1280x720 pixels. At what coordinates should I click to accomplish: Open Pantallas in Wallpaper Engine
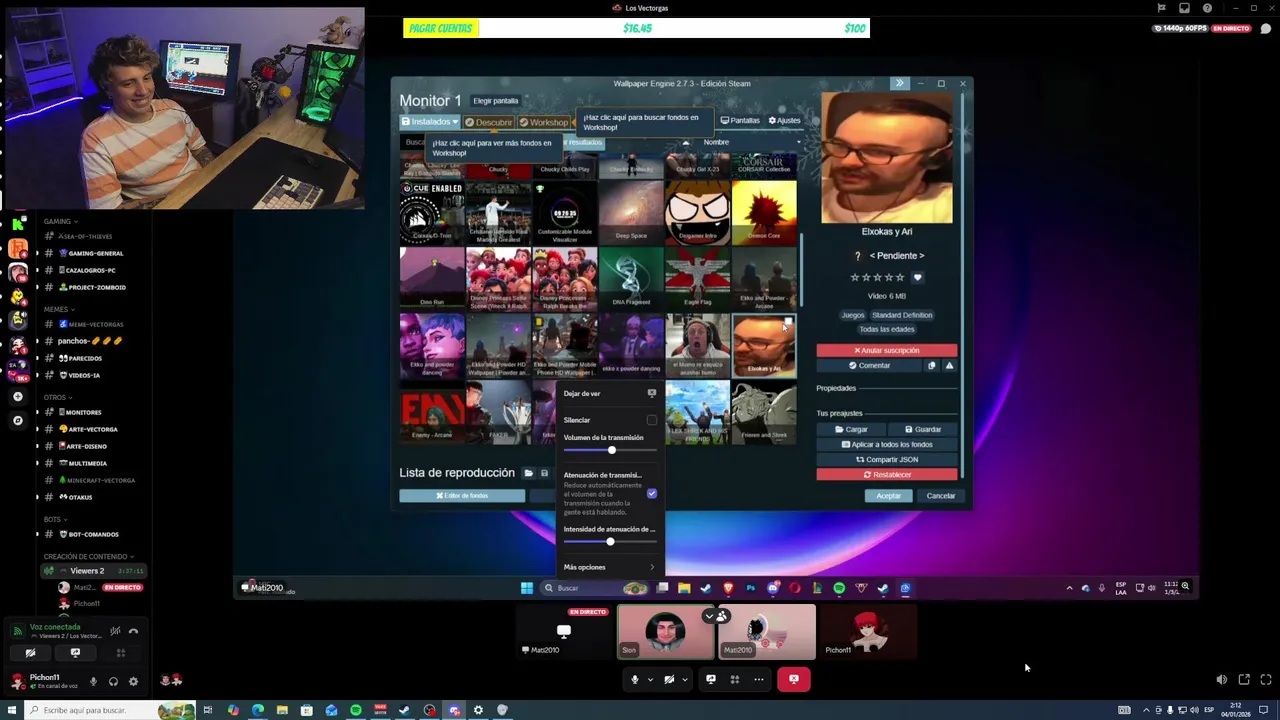point(740,120)
